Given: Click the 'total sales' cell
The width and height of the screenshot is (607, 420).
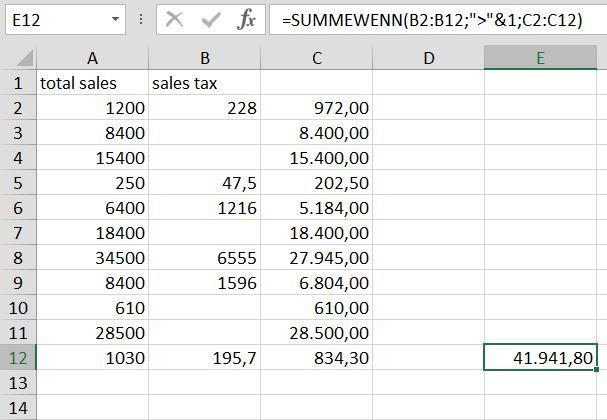Looking at the screenshot, I should (x=93, y=83).
